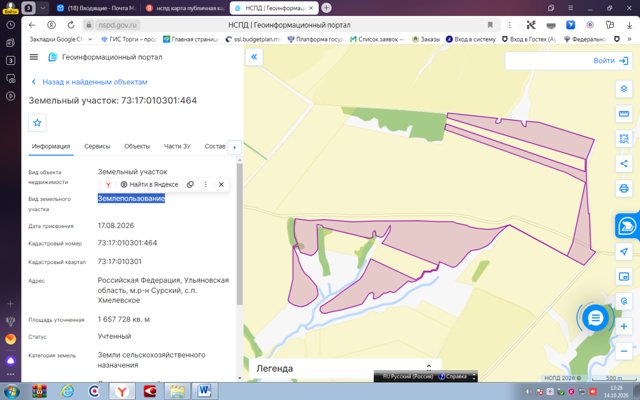Switch to Объекты tab
640x400 pixels.
(137, 146)
